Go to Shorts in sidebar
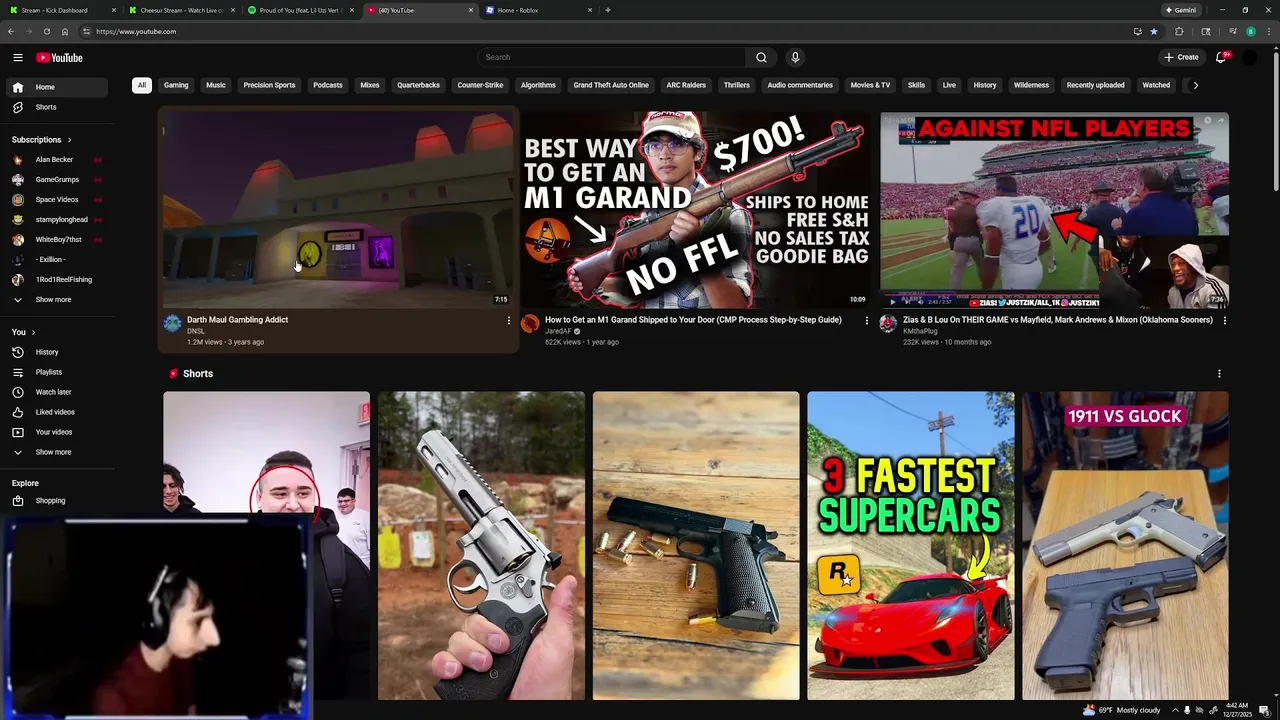1280x720 pixels. tap(57, 107)
